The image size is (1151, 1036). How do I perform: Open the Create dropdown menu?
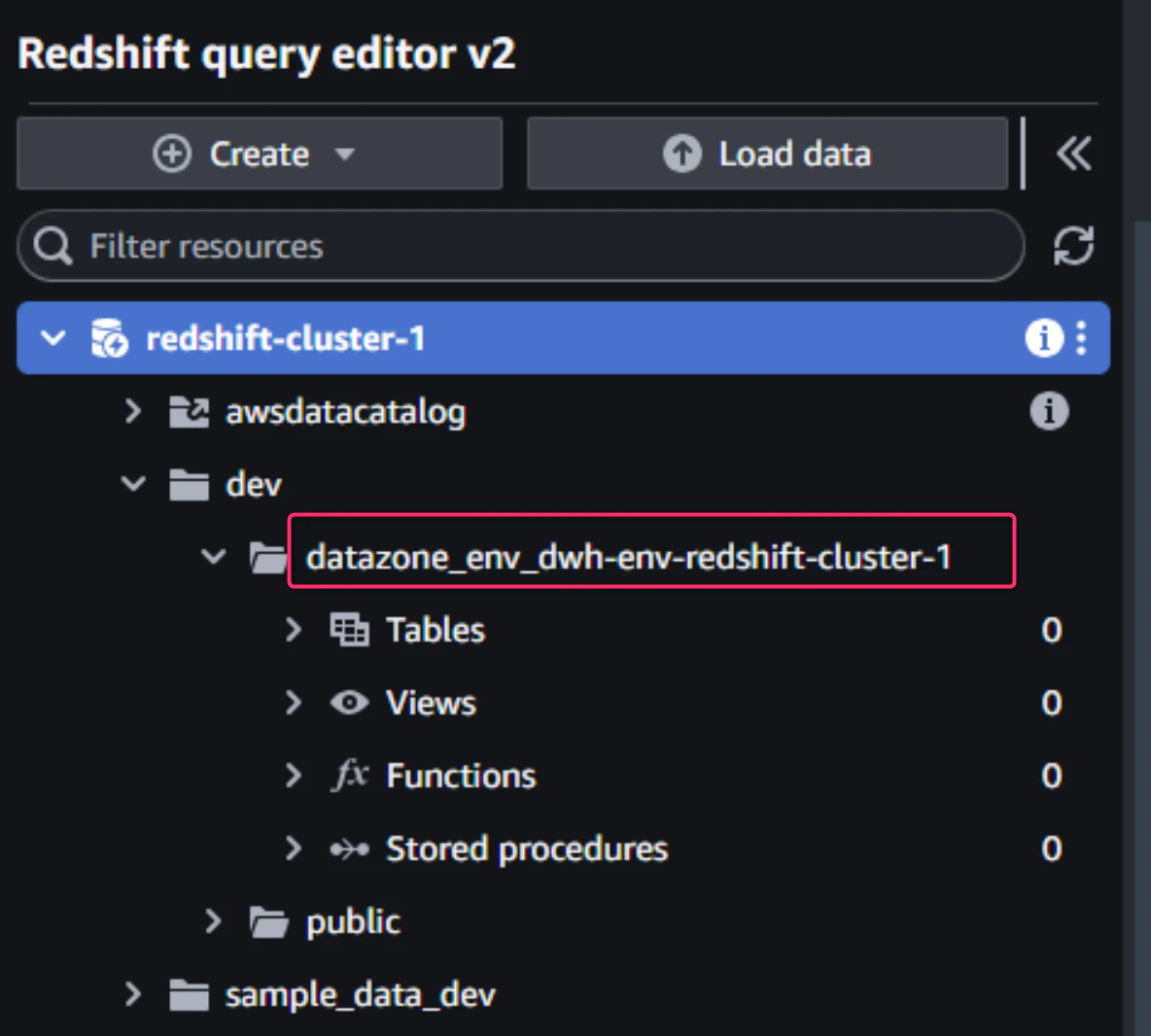pos(260,154)
